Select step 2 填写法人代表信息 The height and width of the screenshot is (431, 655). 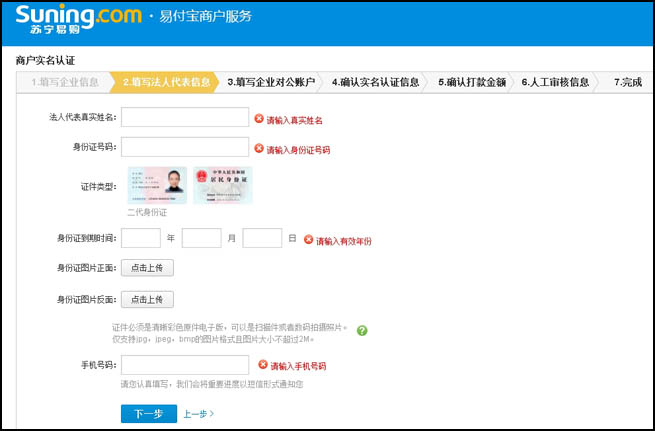pos(166,82)
